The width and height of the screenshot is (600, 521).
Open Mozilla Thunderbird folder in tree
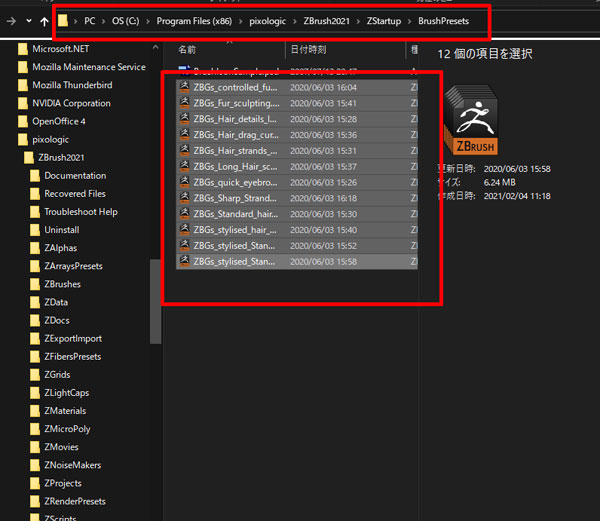[72, 85]
